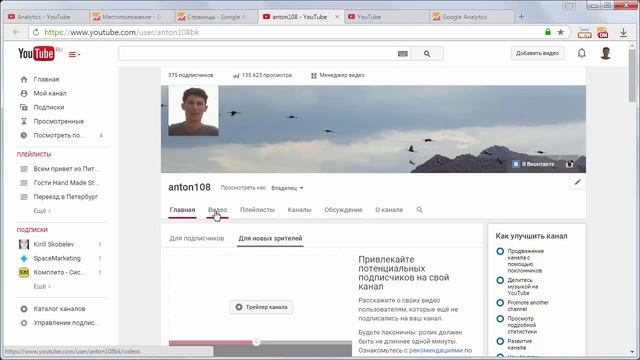Click the Трейлер канала button
The image size is (640, 360).
[261, 307]
